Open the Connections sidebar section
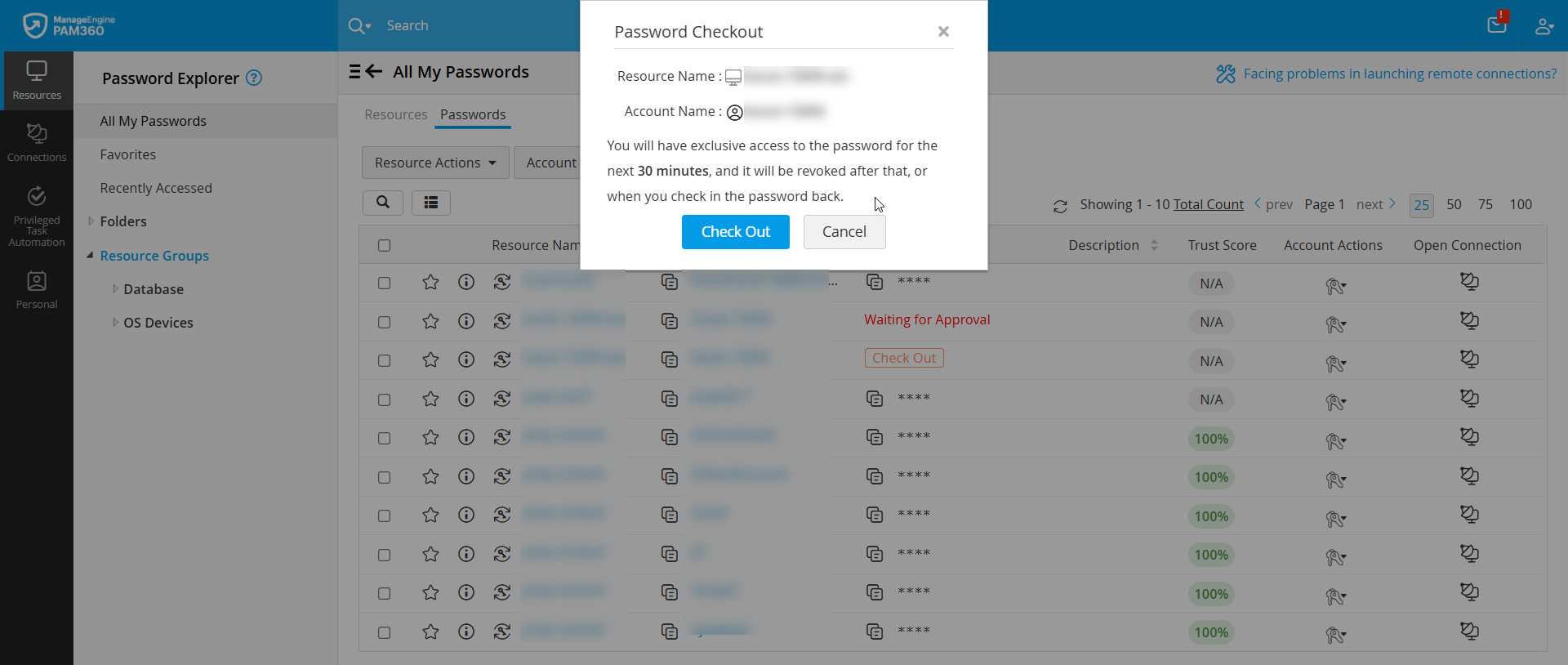Viewport: 1568px width, 665px height. (37, 142)
